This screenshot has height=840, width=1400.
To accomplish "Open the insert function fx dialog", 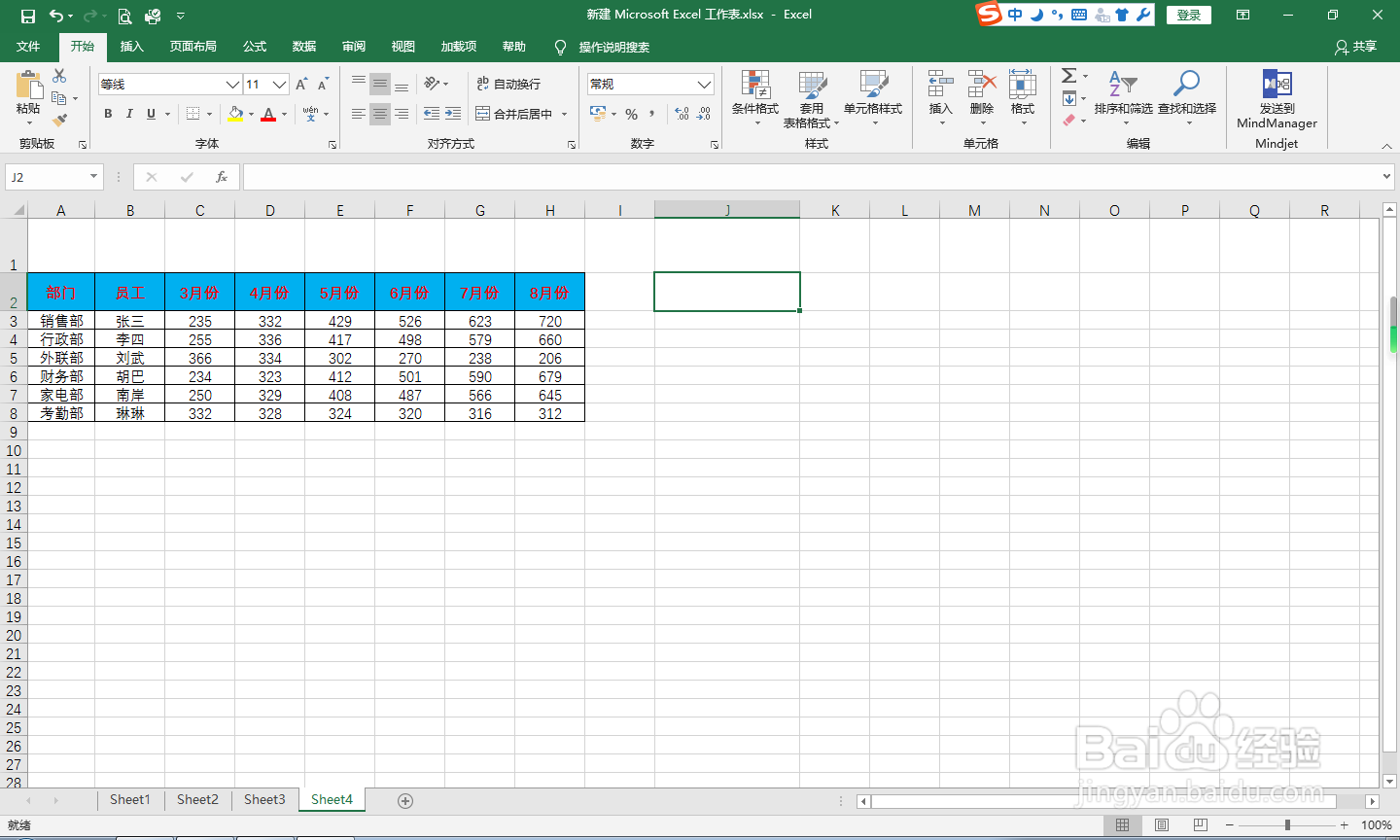I will (x=222, y=177).
